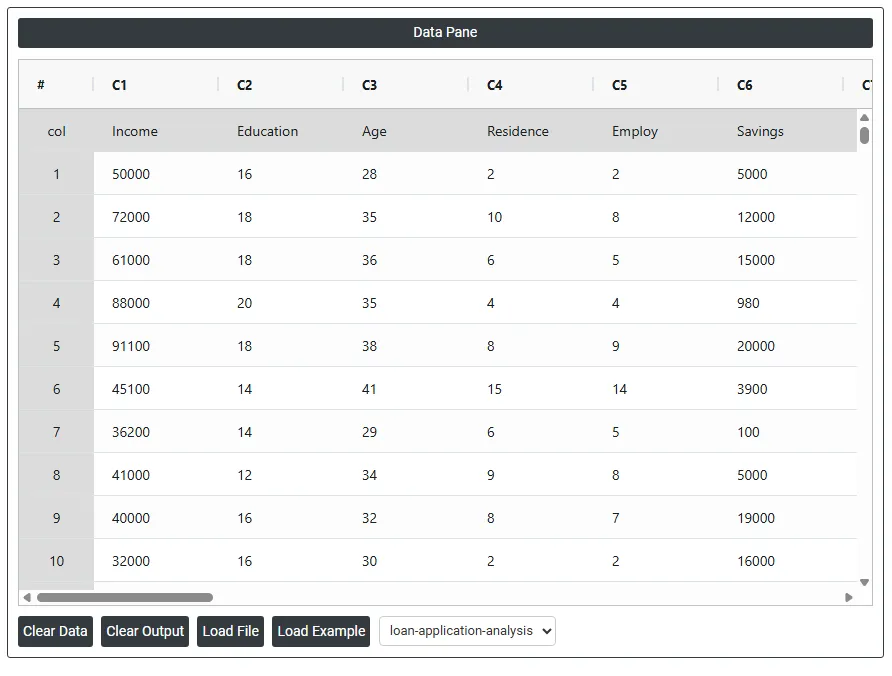
Task: Click the Income cell 61000
Action: [x=156, y=260]
